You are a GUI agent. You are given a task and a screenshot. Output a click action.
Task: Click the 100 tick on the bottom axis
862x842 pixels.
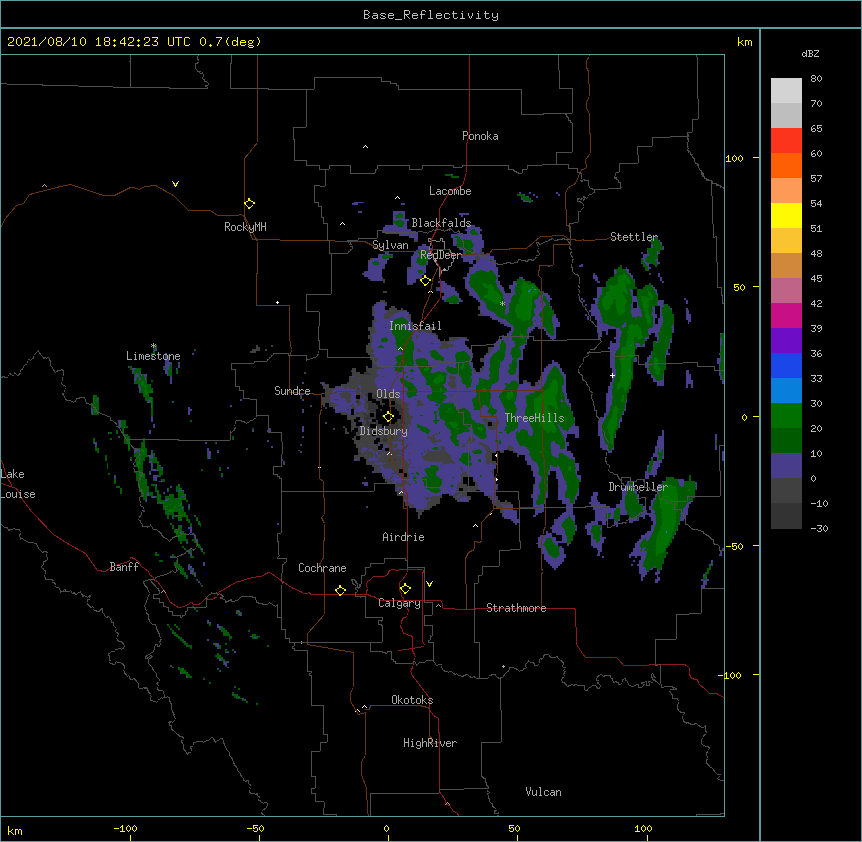(x=643, y=829)
